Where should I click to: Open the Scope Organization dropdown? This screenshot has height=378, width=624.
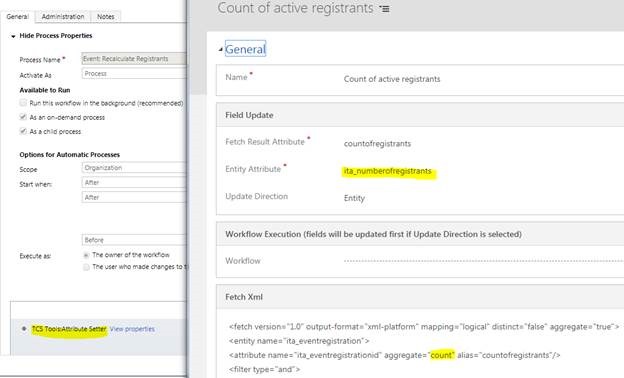pyautogui.click(x=134, y=168)
